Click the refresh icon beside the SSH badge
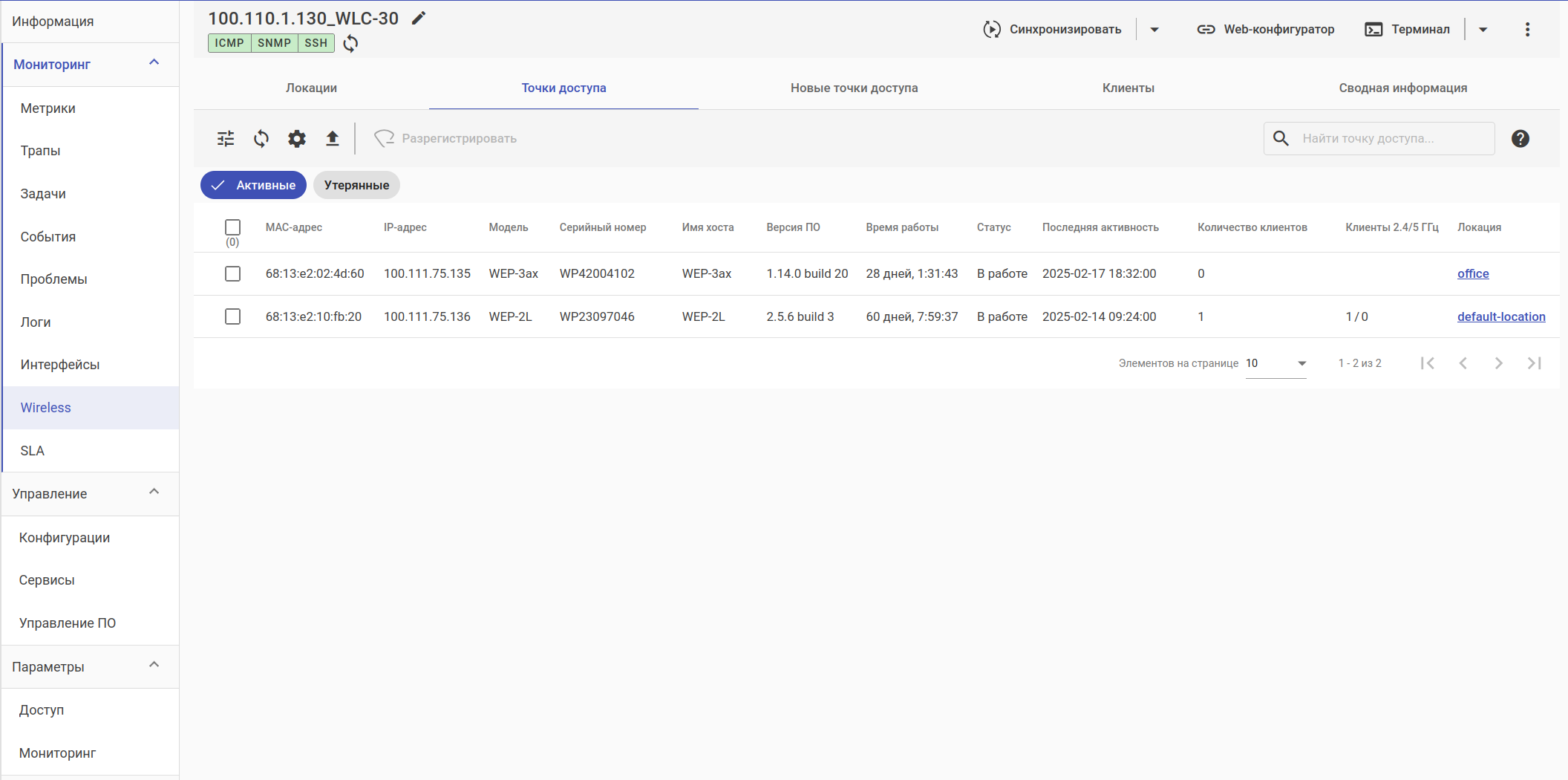 point(350,43)
